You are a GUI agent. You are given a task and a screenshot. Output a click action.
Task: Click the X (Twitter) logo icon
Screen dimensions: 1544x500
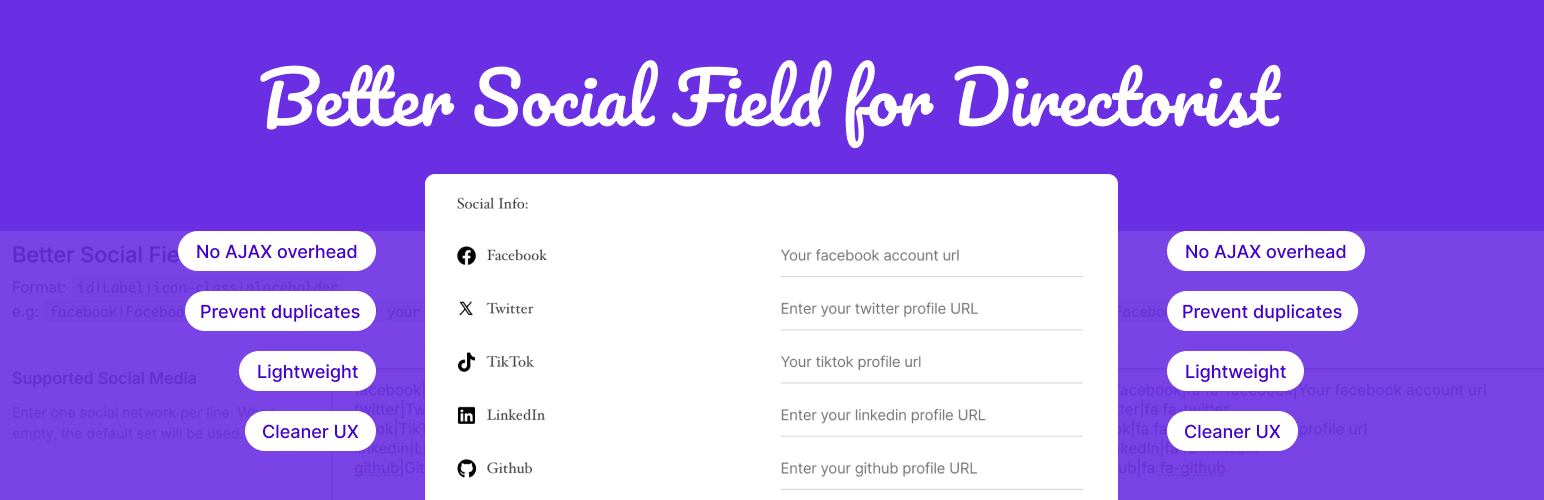click(x=466, y=309)
